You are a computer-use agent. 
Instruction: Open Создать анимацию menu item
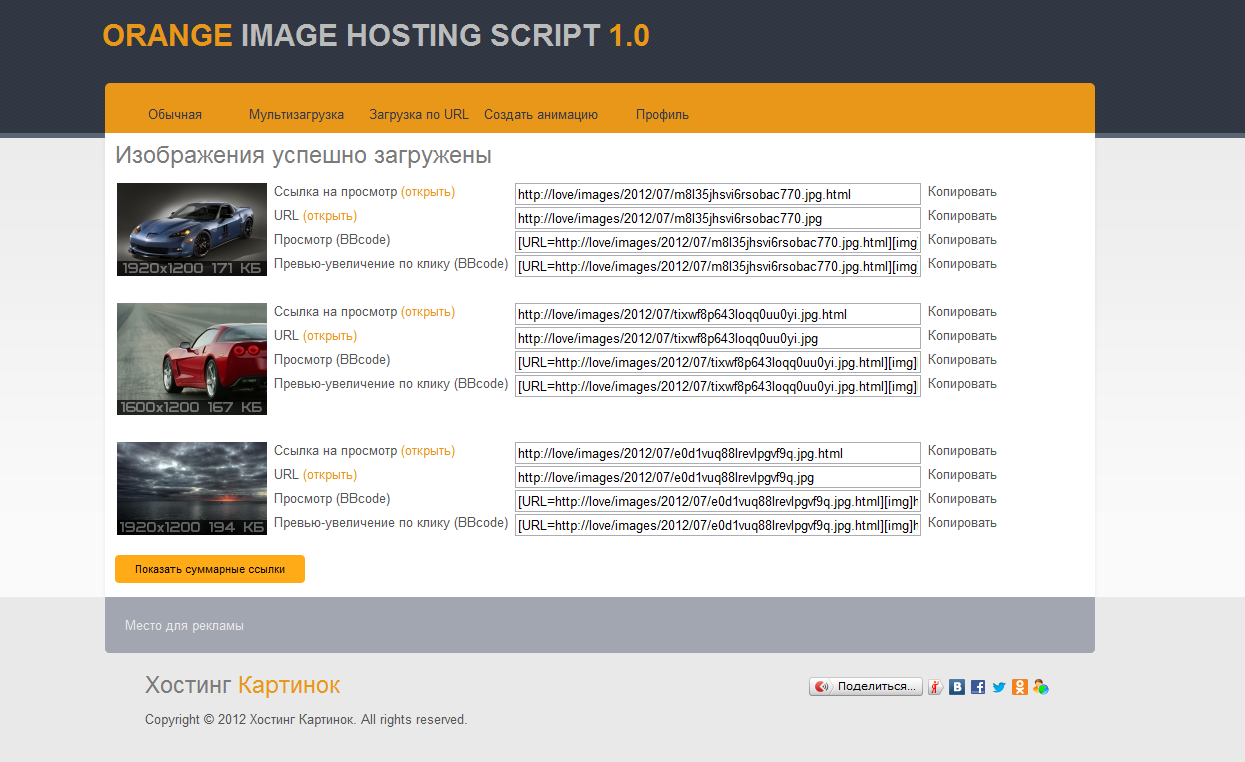541,115
